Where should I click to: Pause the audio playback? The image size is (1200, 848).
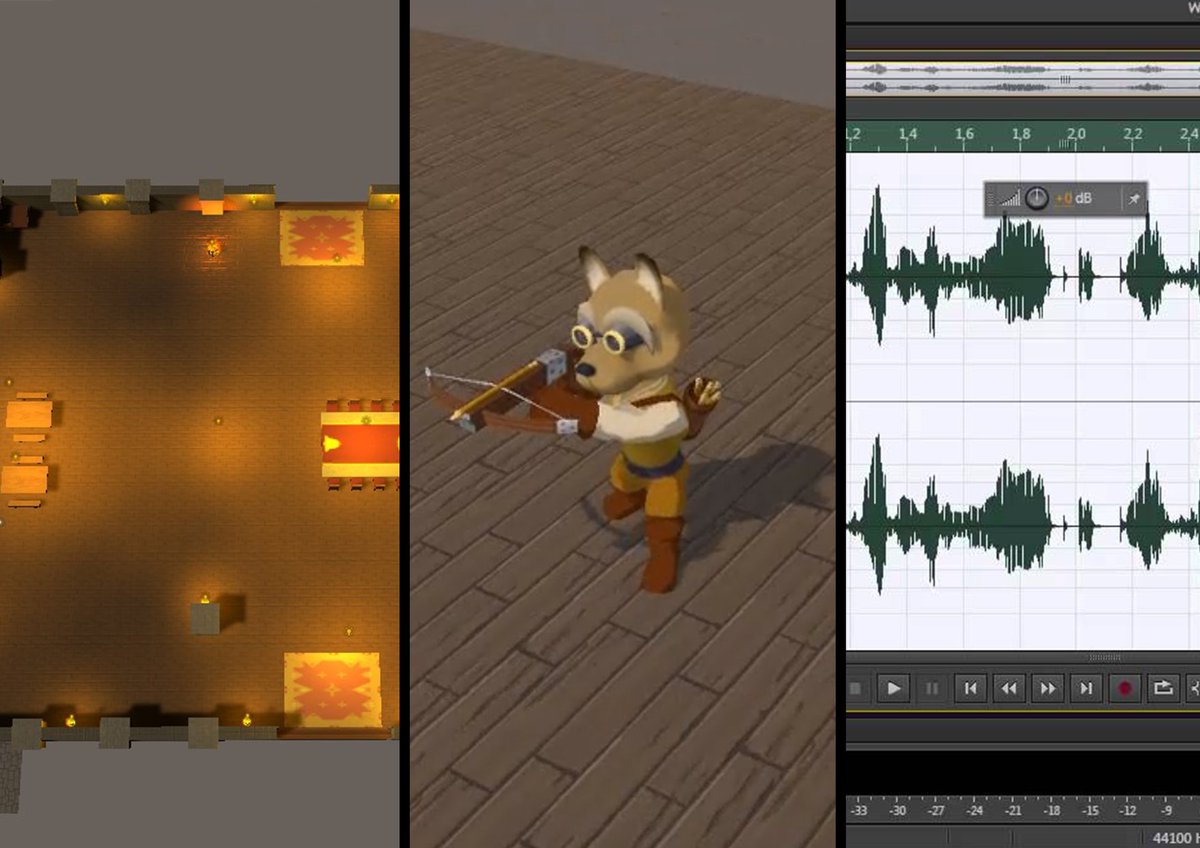tap(932, 688)
